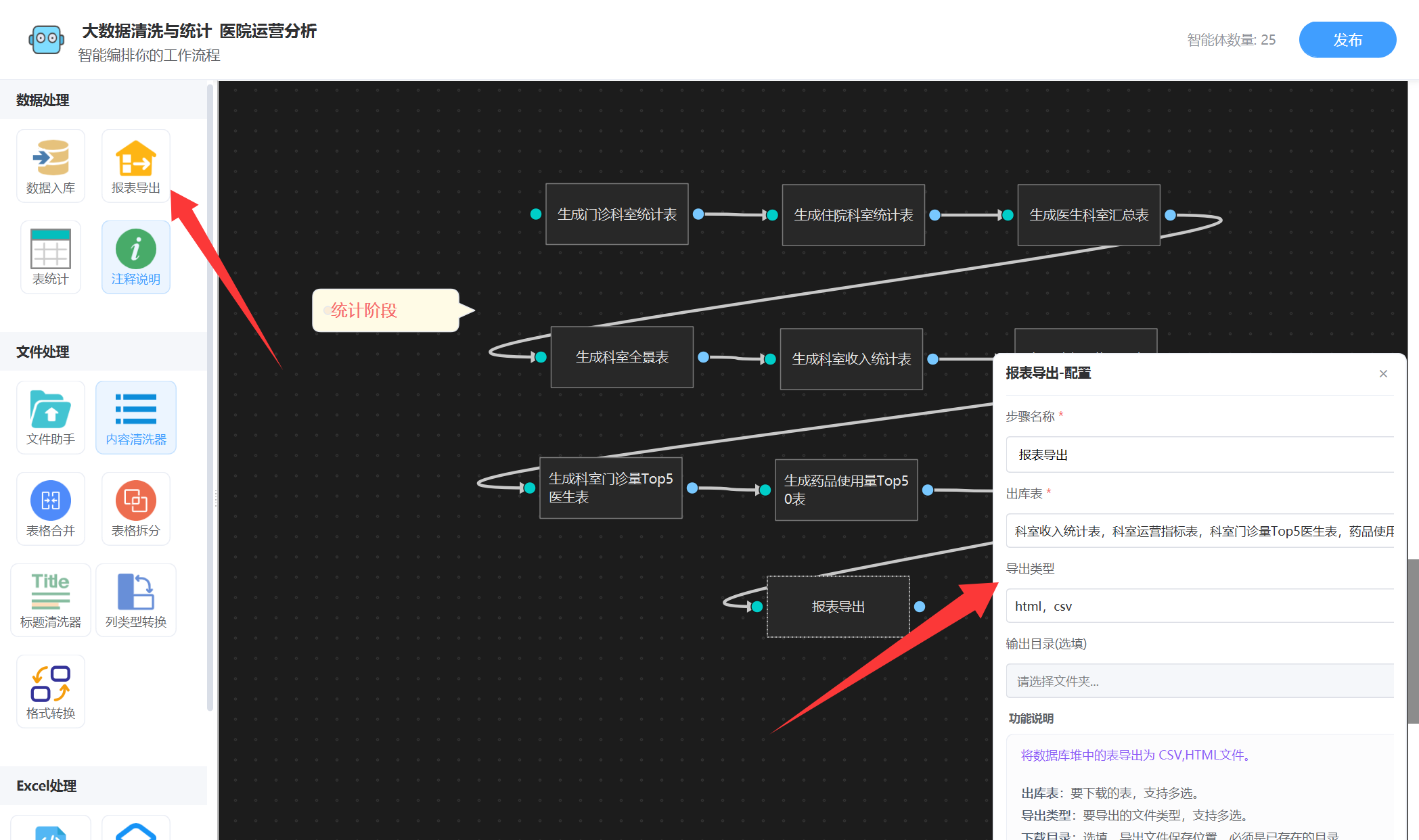This screenshot has height=840, width=1419.
Task: Select the 文件助手 file helper tool
Action: point(51,417)
